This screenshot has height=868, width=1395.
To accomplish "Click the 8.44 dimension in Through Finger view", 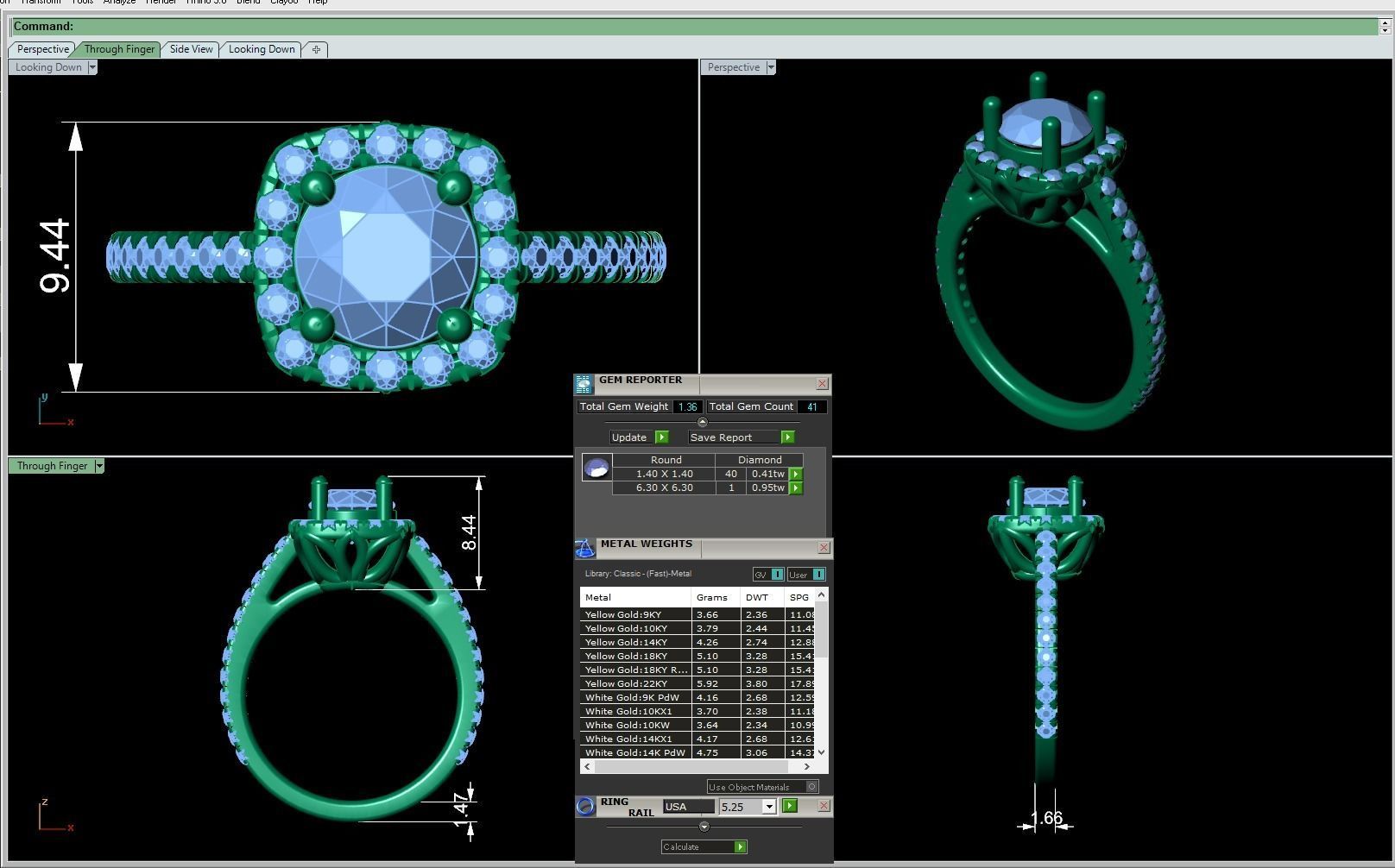I will point(469,532).
